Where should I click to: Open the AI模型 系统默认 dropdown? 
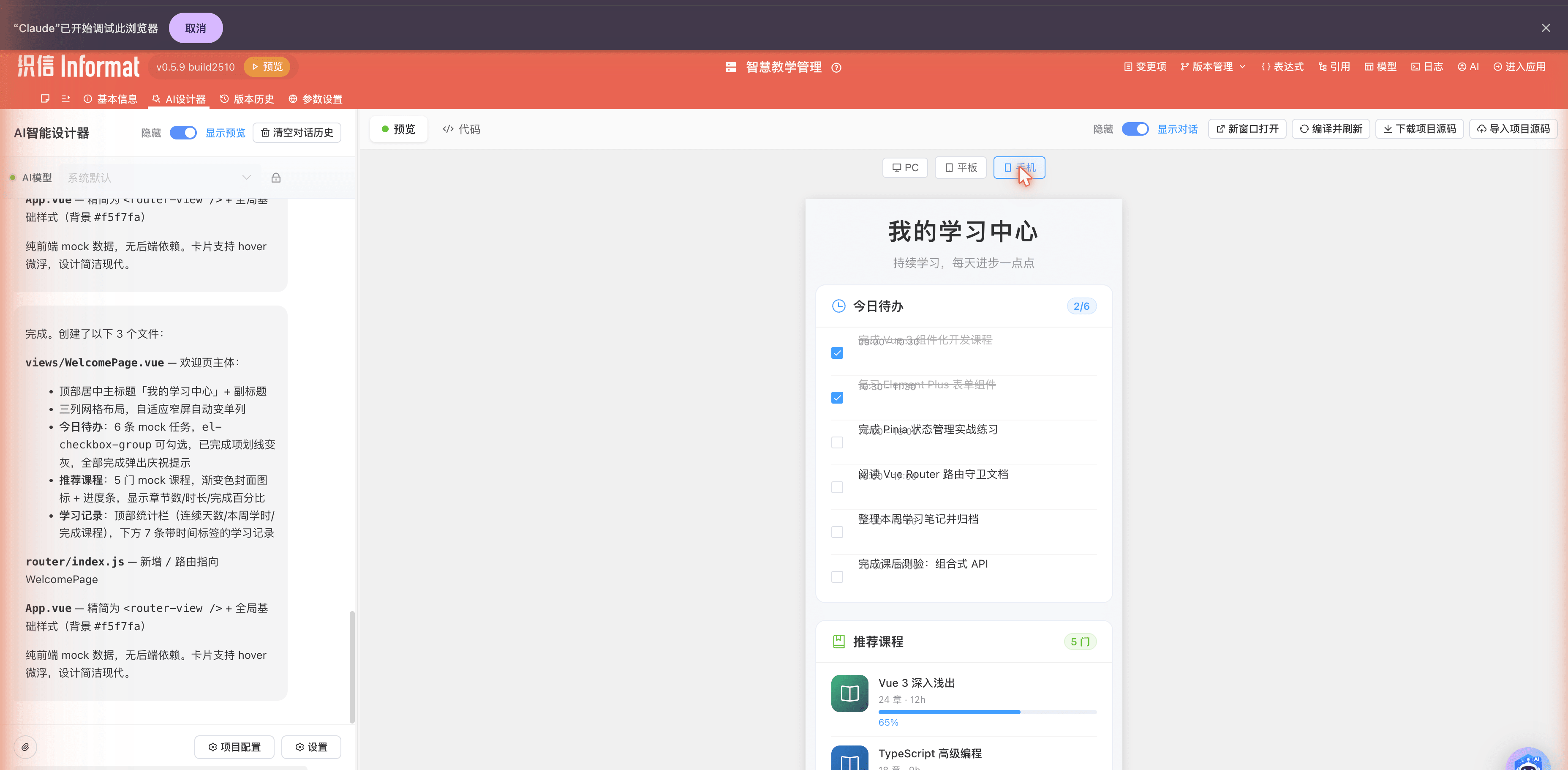[160, 178]
